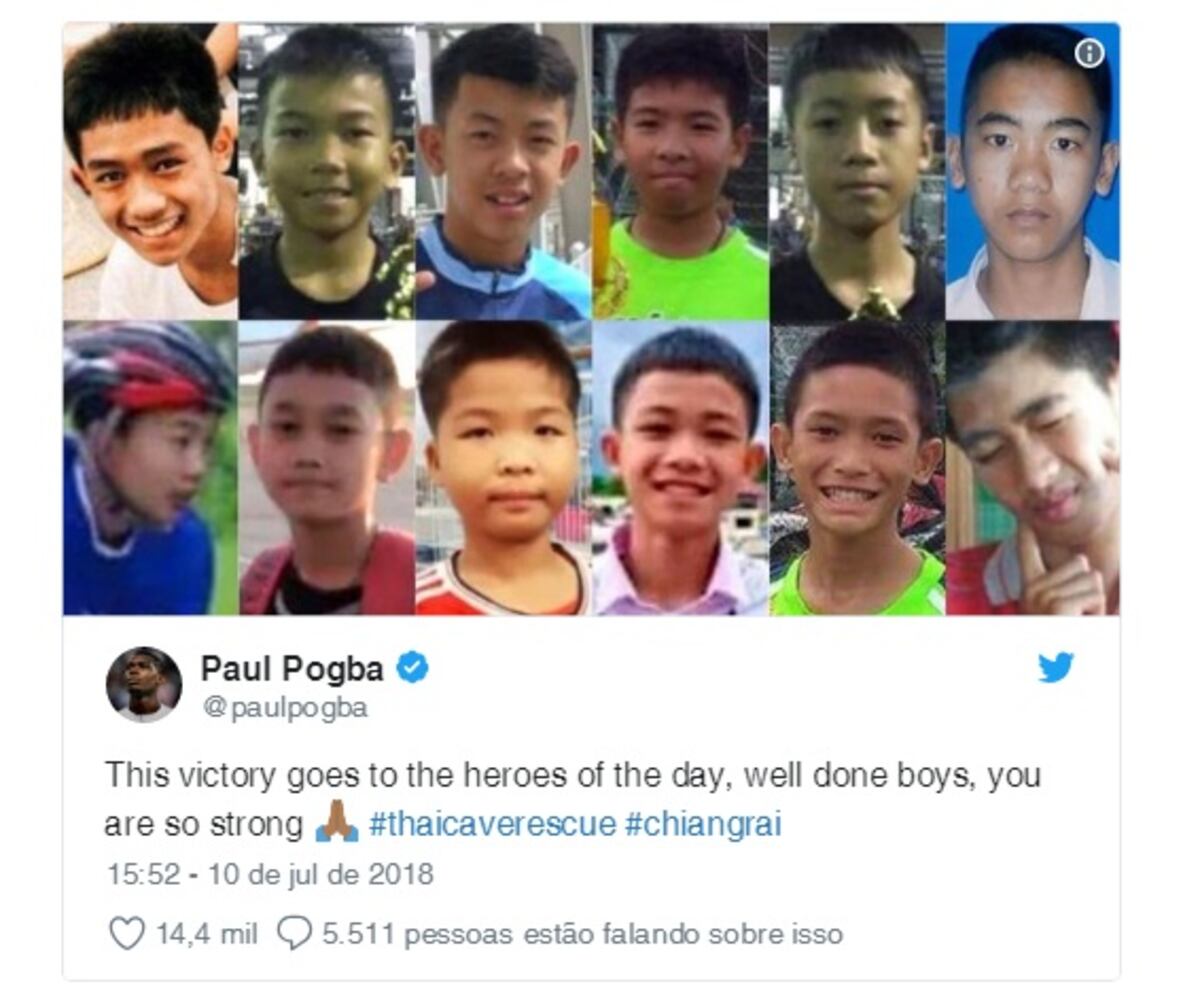Viewport: 1200px width, 1003px height.
Task: Open the @paulpogba handle link
Action: (x=285, y=708)
